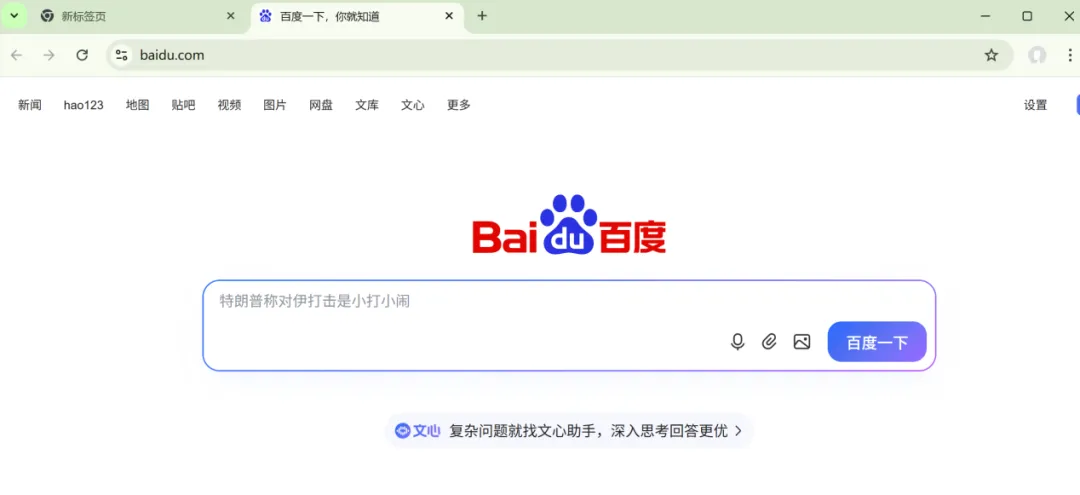1080x495 pixels.
Task: Minimize the browser window
Action: 986,16
